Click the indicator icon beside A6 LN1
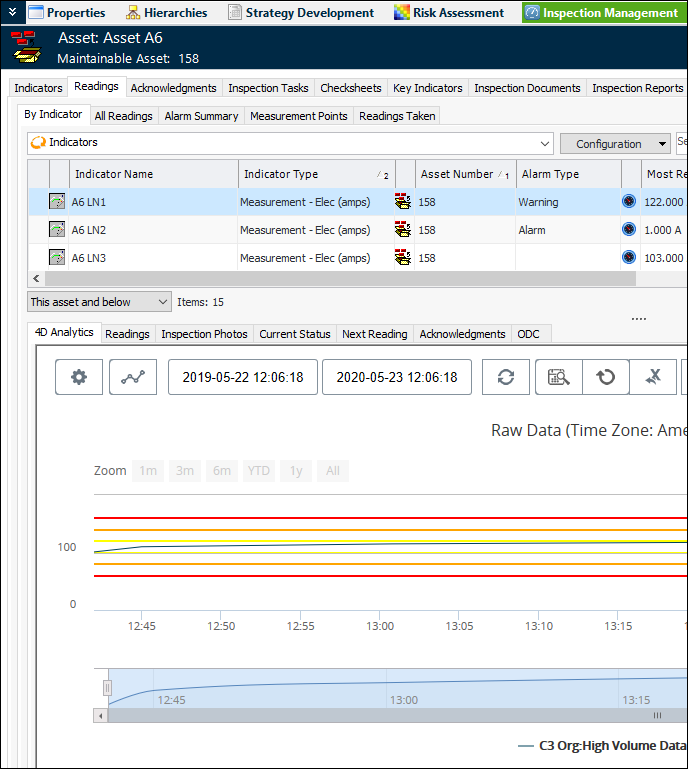The width and height of the screenshot is (688, 769). (x=57, y=202)
